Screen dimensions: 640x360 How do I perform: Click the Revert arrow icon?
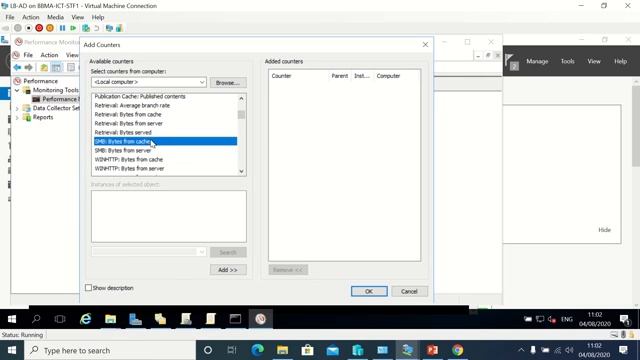[x=97, y=28]
